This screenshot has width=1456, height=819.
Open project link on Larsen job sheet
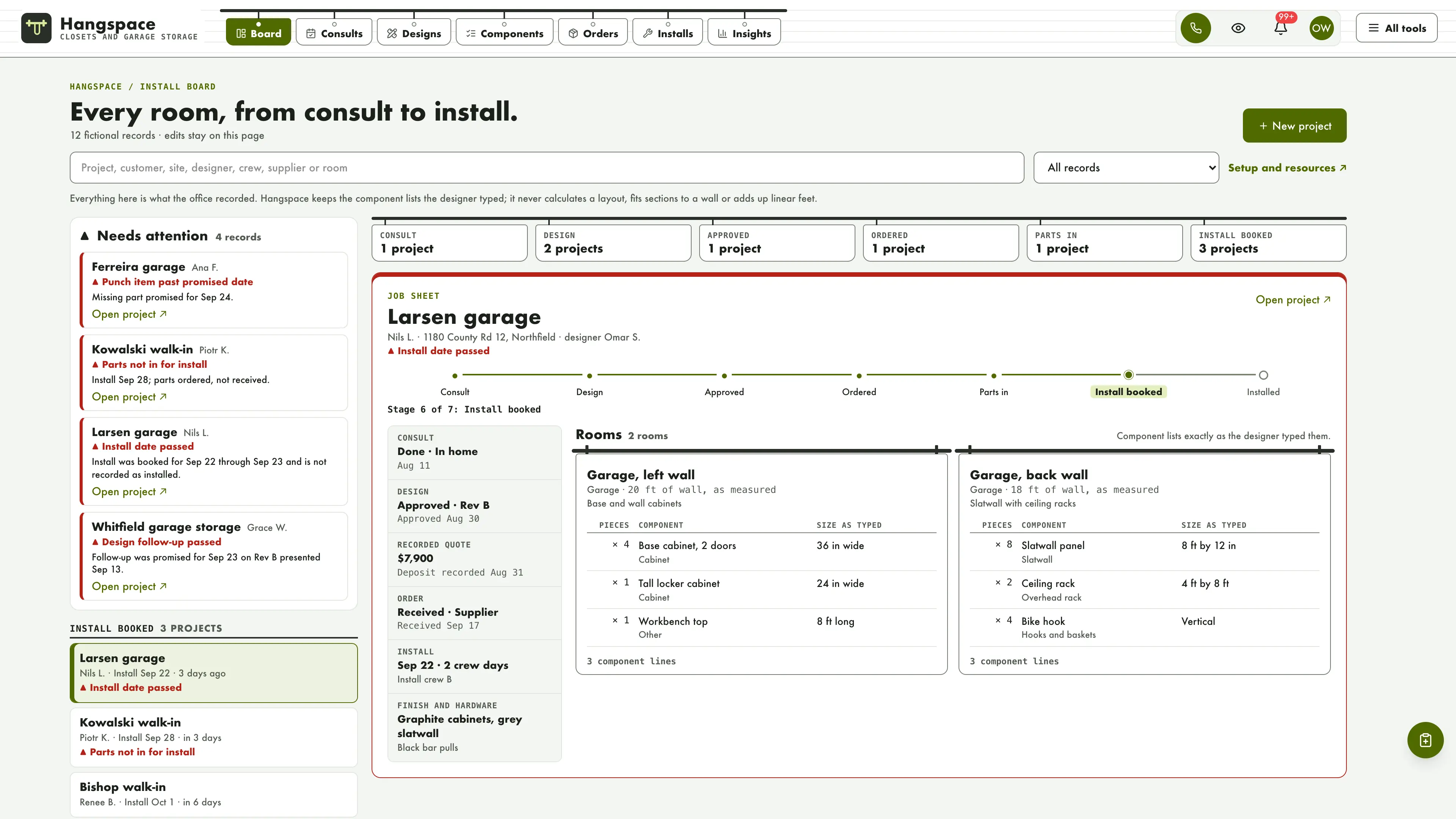coord(1293,300)
